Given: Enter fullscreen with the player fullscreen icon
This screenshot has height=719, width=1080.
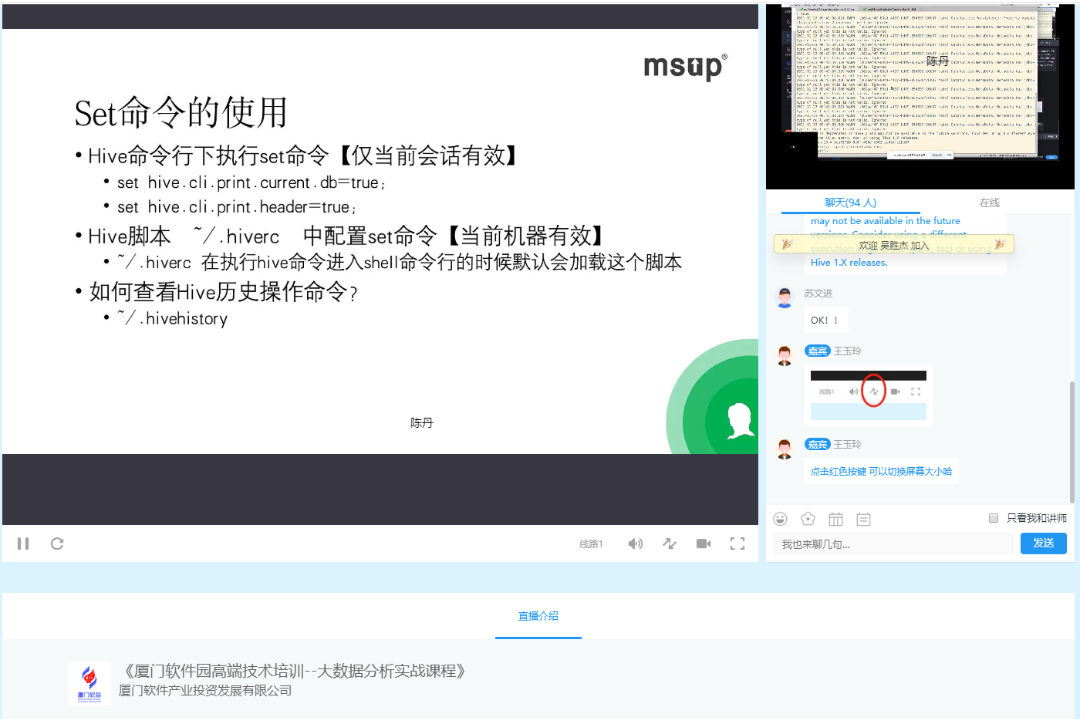Looking at the screenshot, I should (738, 543).
